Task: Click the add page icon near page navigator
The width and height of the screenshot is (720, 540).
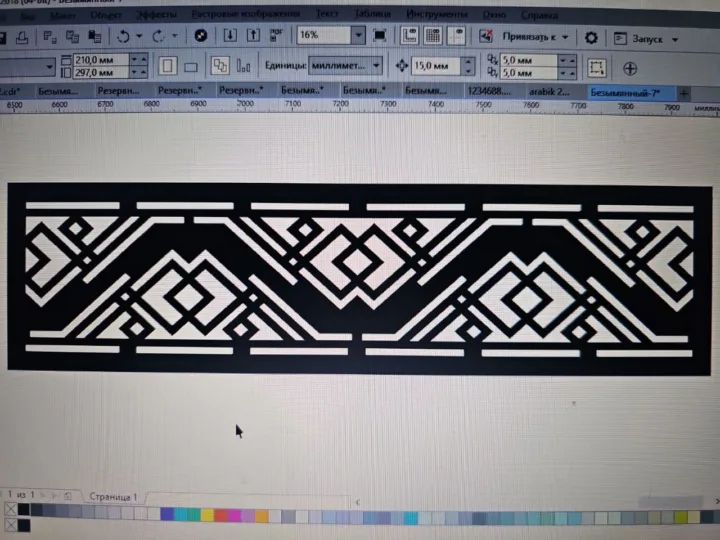Action: [x=68, y=495]
